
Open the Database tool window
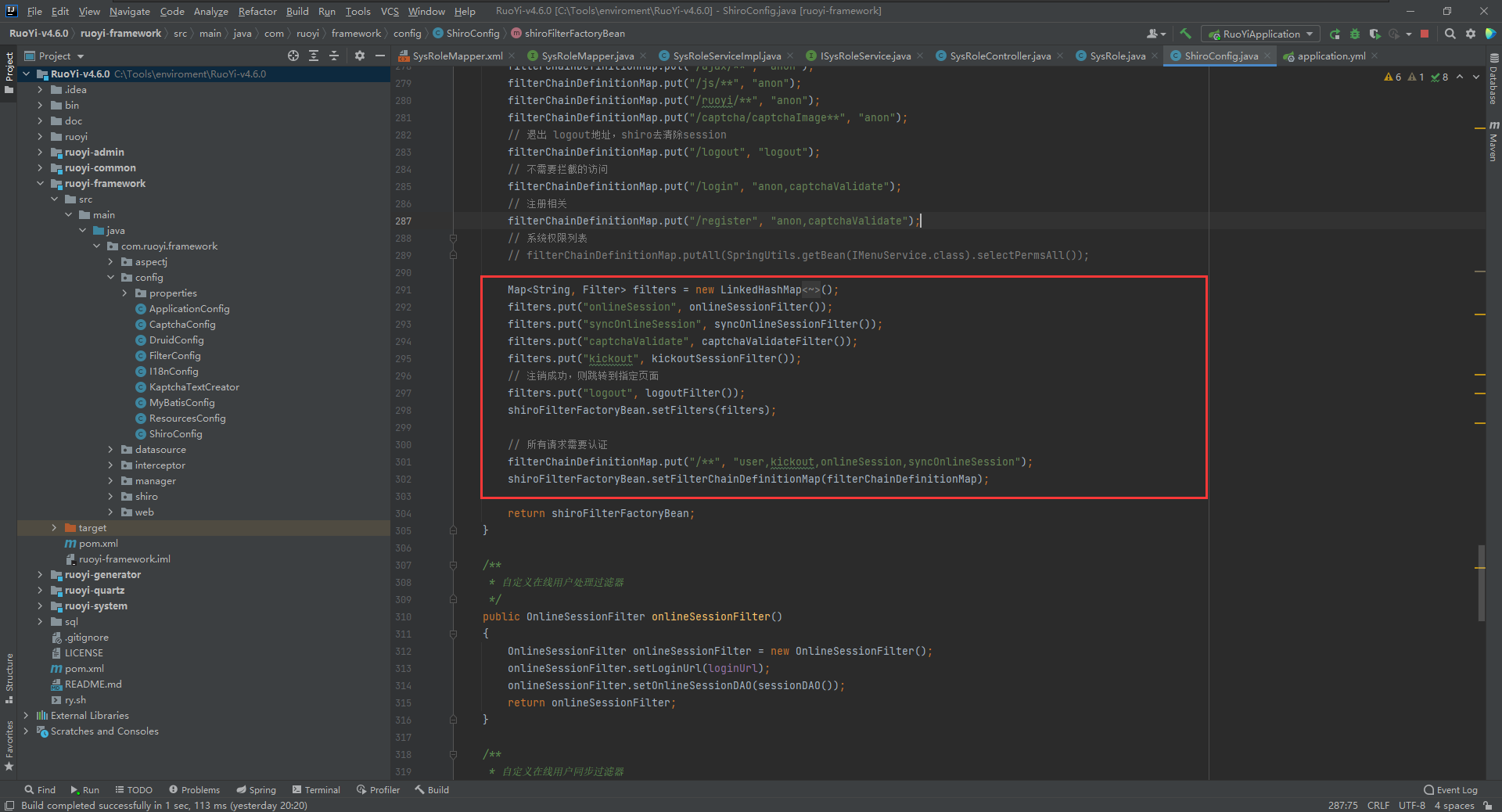tap(1493, 79)
